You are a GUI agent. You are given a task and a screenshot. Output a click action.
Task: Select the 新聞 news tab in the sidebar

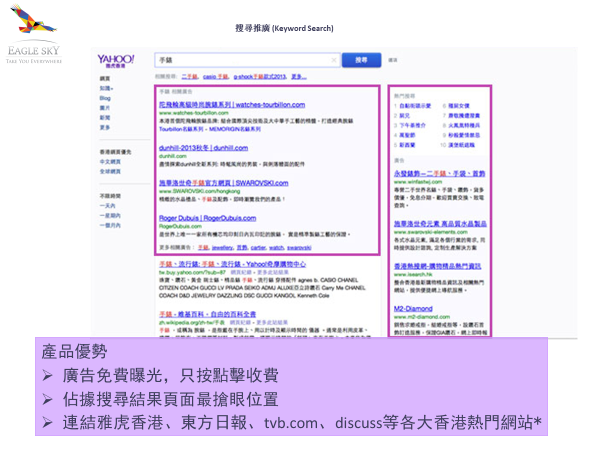click(105, 118)
